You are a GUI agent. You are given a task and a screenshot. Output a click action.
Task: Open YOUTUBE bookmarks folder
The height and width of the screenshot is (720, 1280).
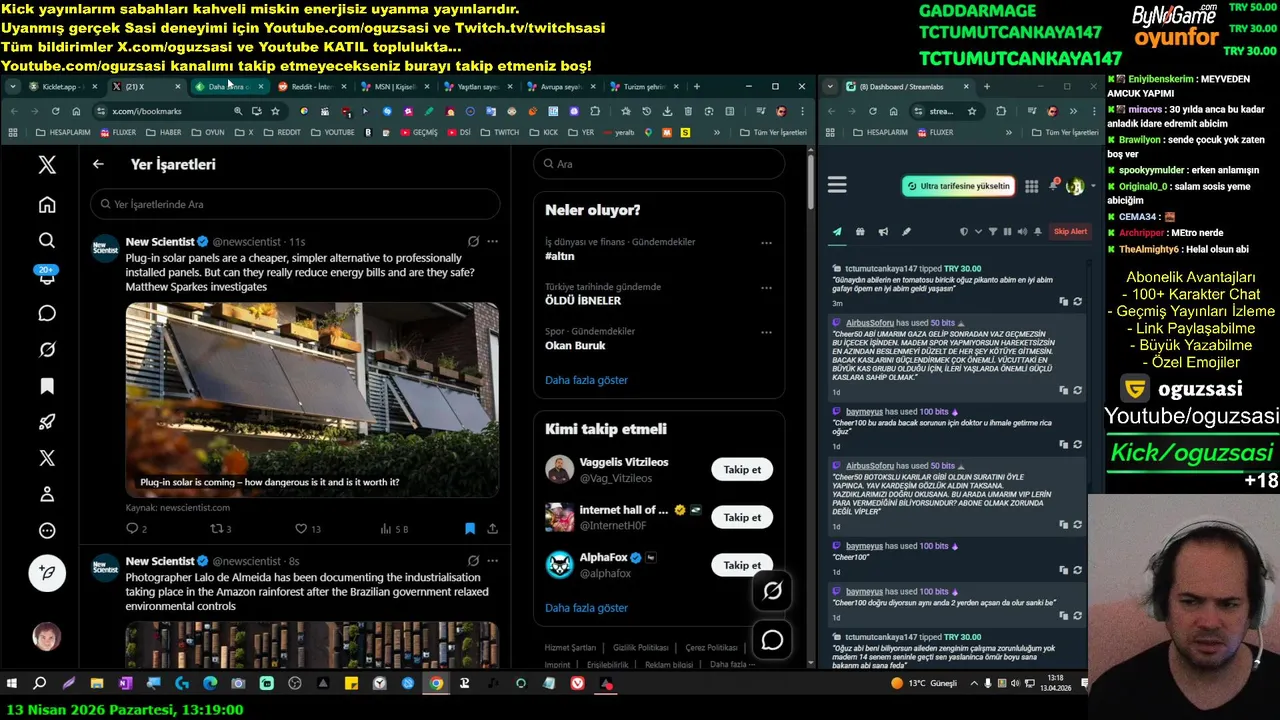(x=332, y=132)
